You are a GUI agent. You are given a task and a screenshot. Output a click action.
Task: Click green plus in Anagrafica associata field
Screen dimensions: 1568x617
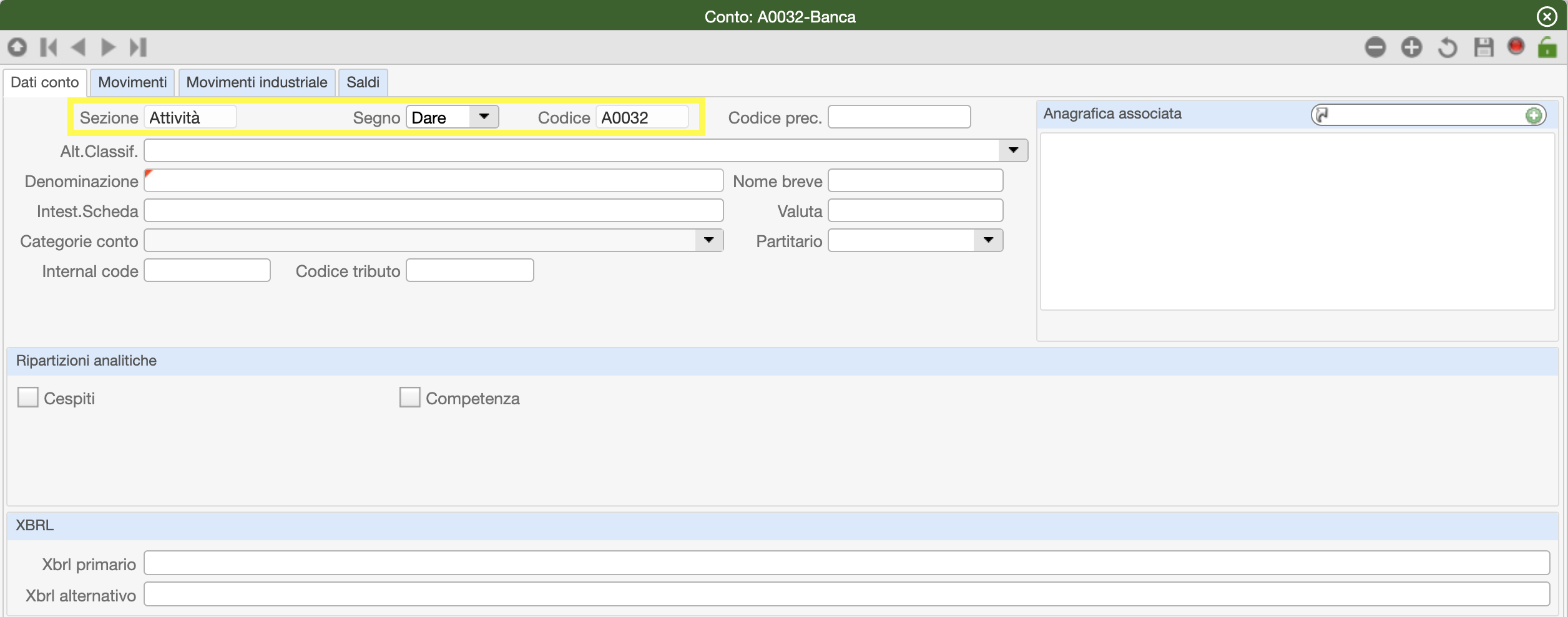1534,115
